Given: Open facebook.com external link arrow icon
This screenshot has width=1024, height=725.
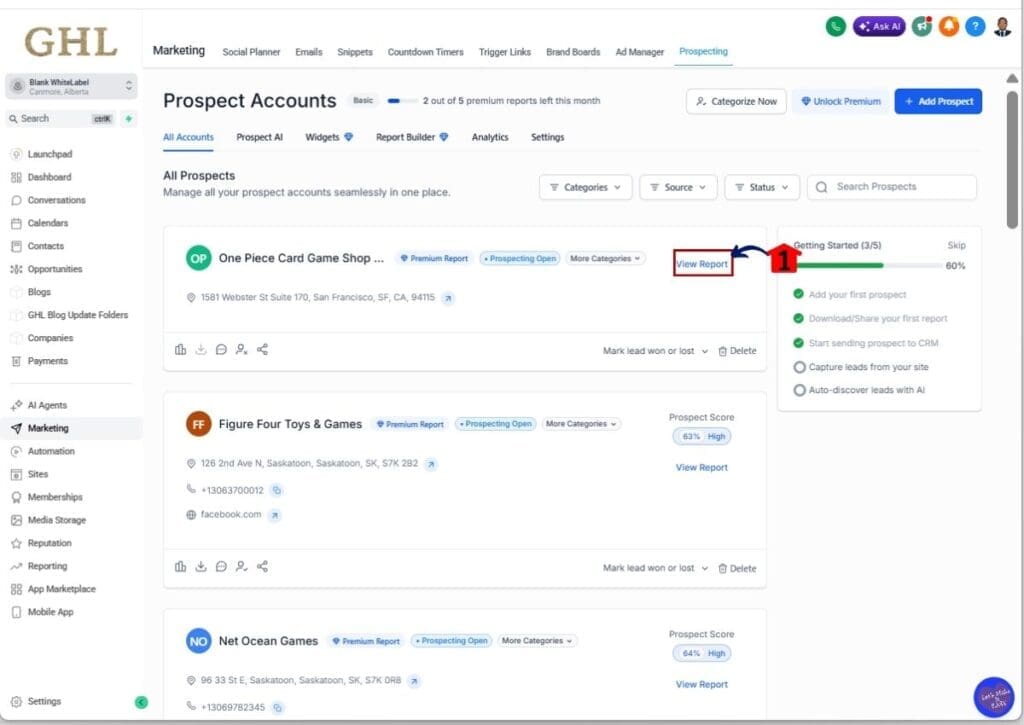Looking at the screenshot, I should click(x=275, y=515).
